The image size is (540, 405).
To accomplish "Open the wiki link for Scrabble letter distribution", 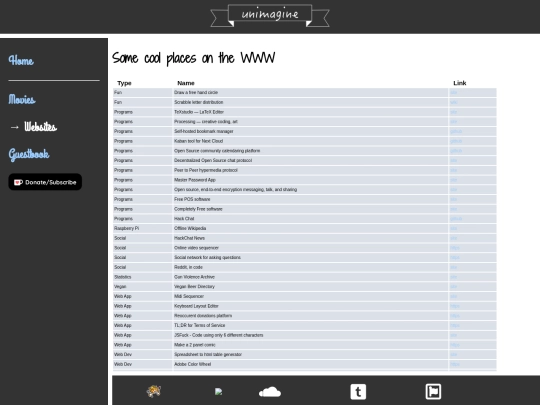I will pyautogui.click(x=454, y=102).
